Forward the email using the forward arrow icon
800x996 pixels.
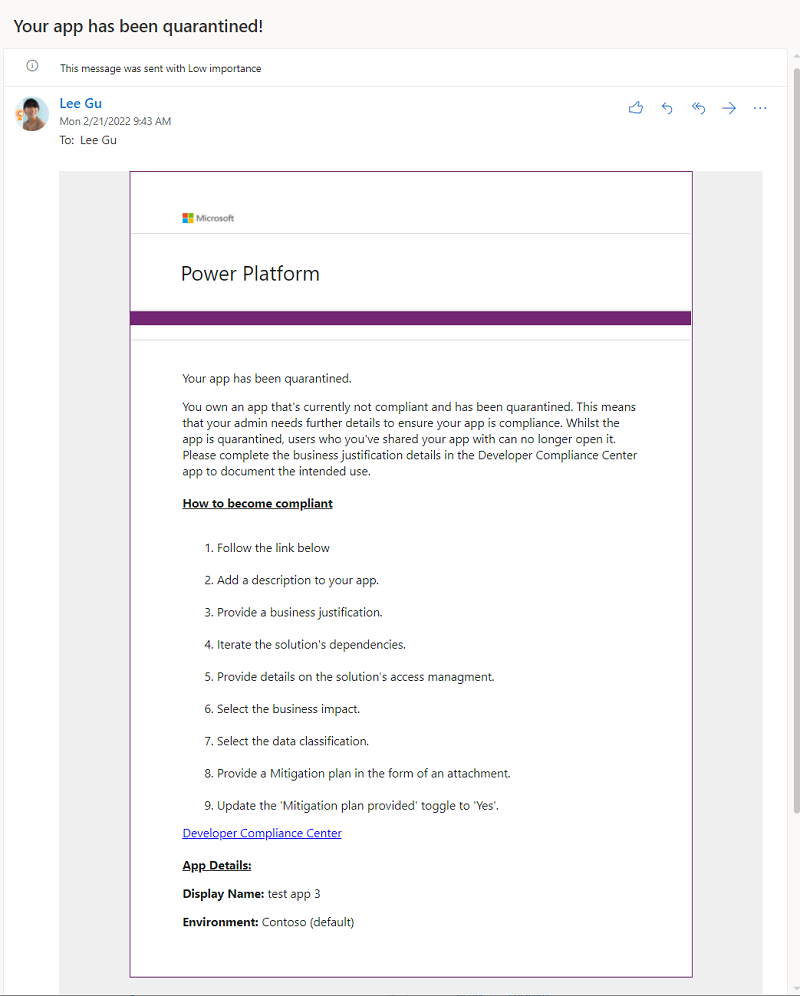729,108
